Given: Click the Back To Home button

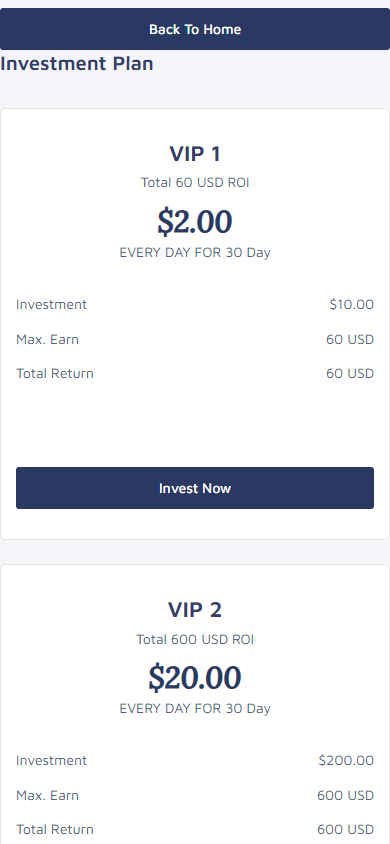Looking at the screenshot, I should coord(195,29).
